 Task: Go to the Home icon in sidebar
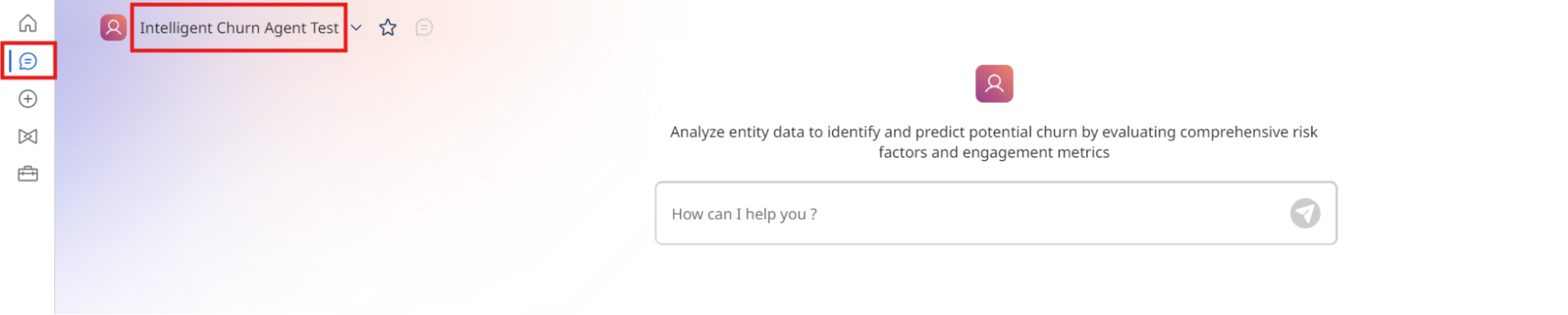click(28, 24)
